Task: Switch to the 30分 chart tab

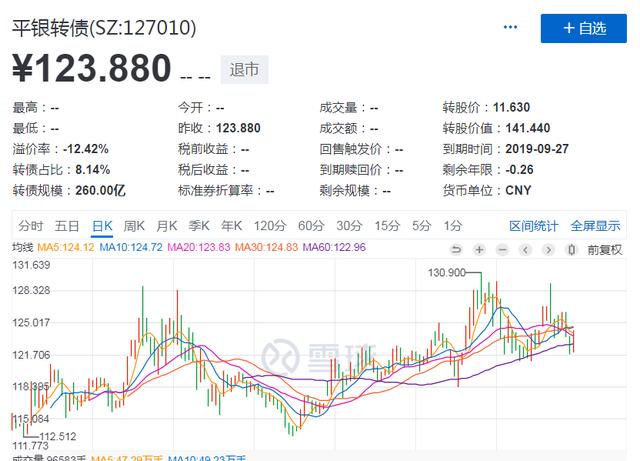Action: pos(349,226)
